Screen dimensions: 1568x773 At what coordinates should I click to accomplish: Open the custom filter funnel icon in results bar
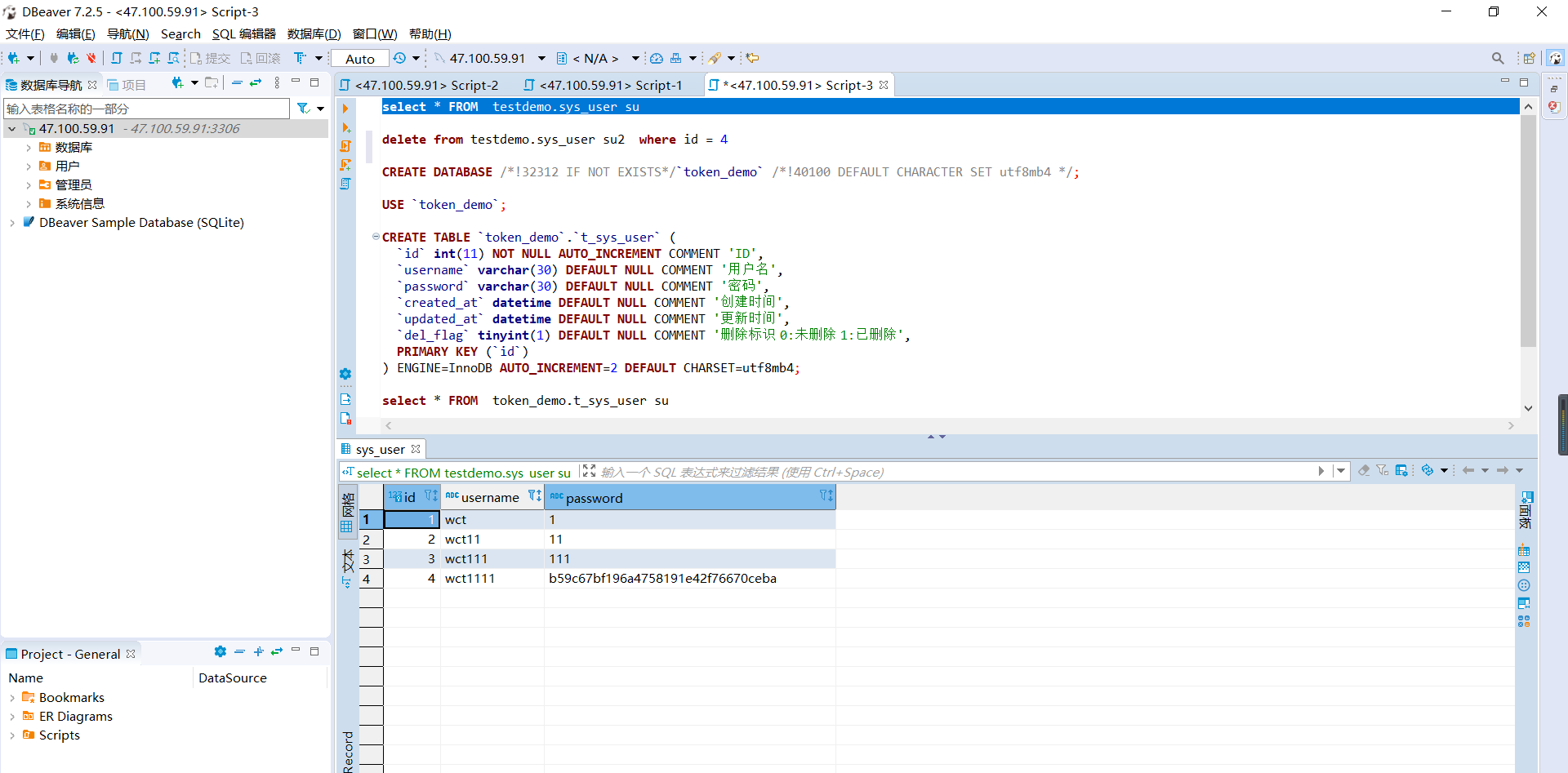tap(1382, 470)
